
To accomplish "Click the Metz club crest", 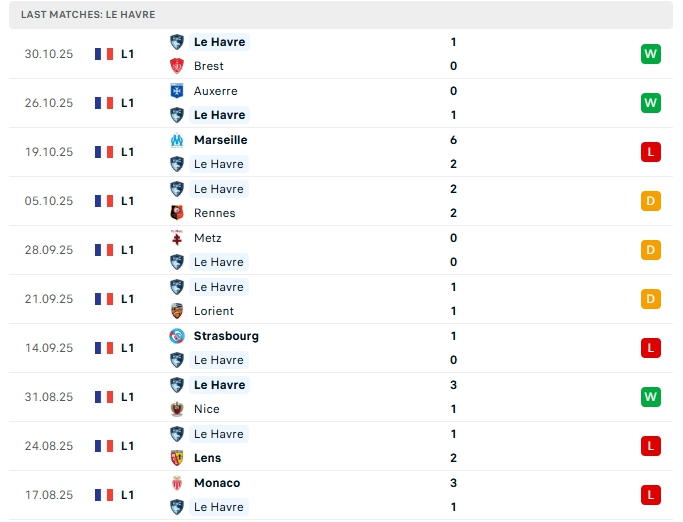I will 177,238.
